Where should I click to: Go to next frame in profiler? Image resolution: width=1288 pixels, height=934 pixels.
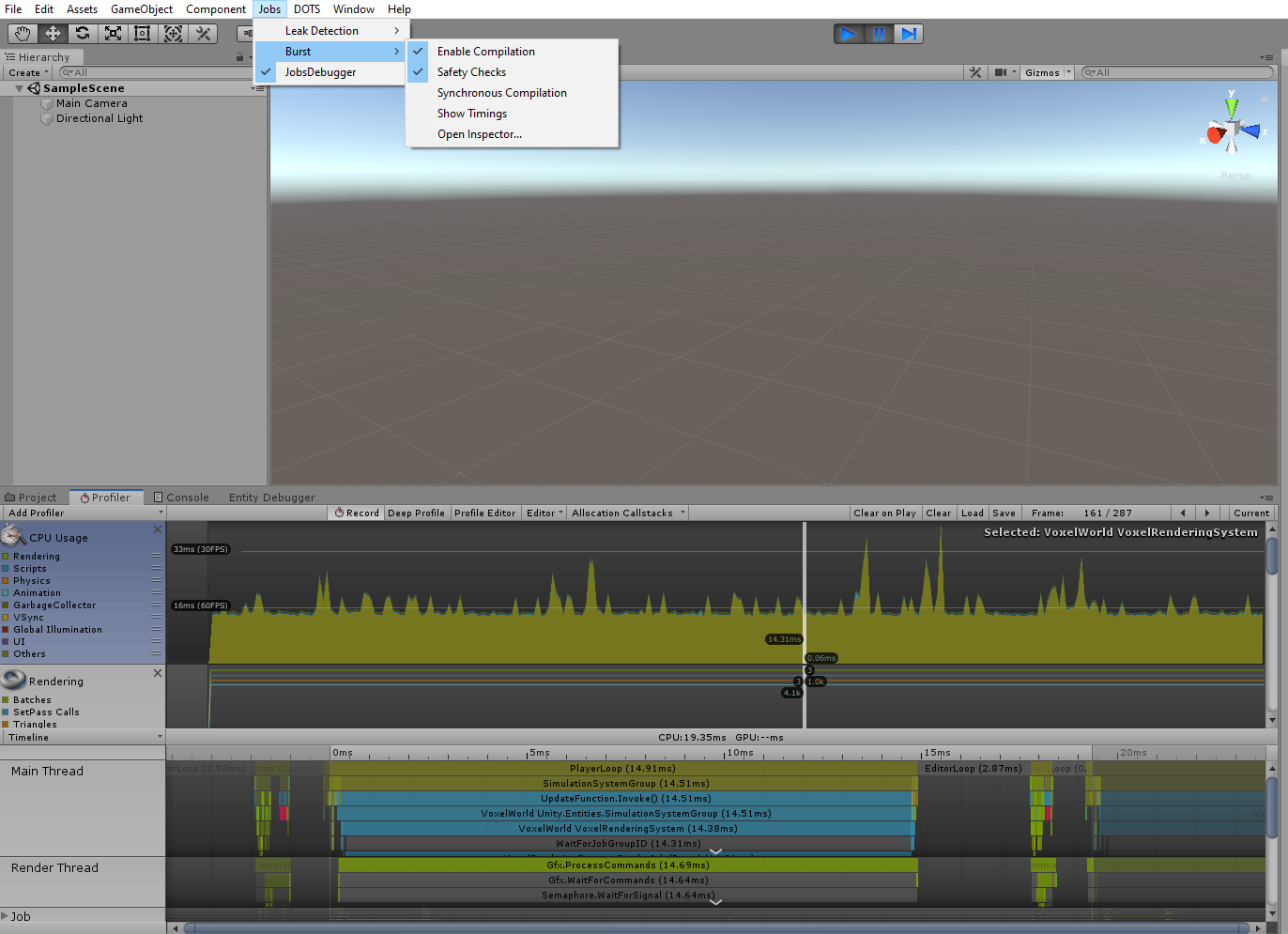[1207, 513]
